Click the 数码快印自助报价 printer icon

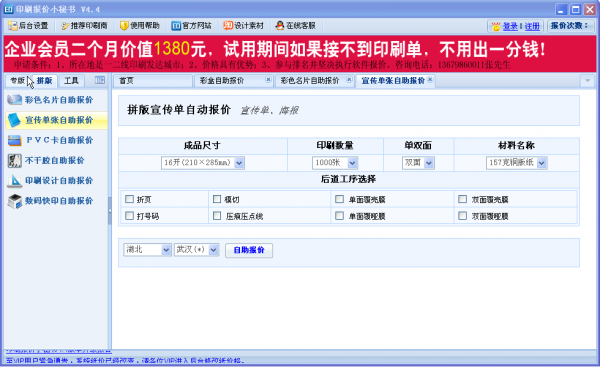point(15,201)
